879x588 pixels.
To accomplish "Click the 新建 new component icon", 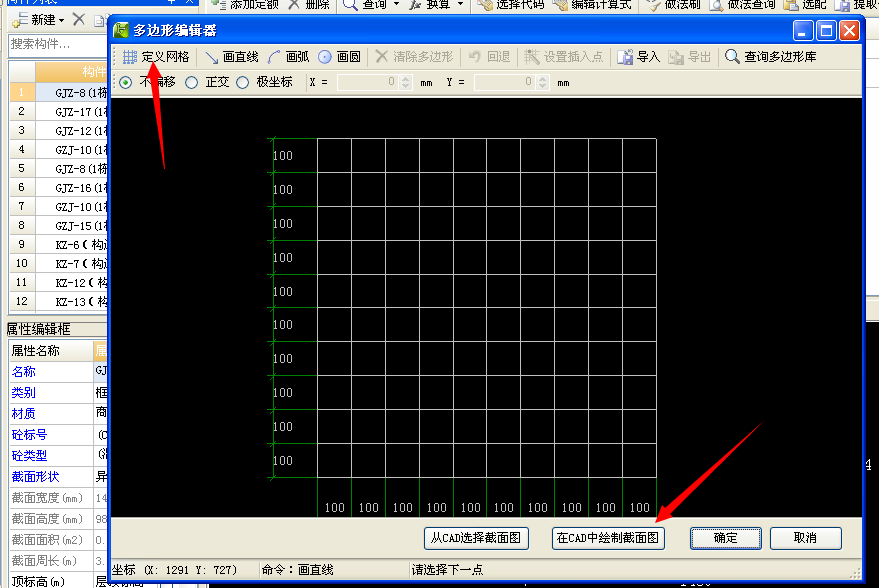I will coord(20,20).
